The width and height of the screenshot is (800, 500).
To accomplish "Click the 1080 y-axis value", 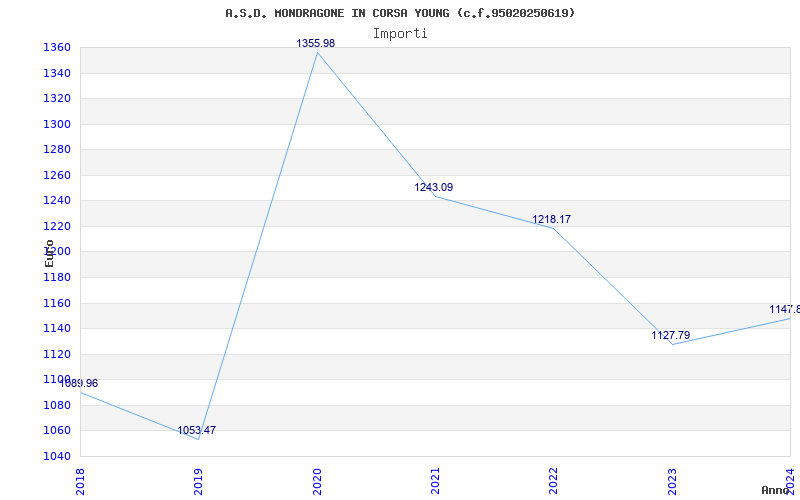I will (57, 405).
